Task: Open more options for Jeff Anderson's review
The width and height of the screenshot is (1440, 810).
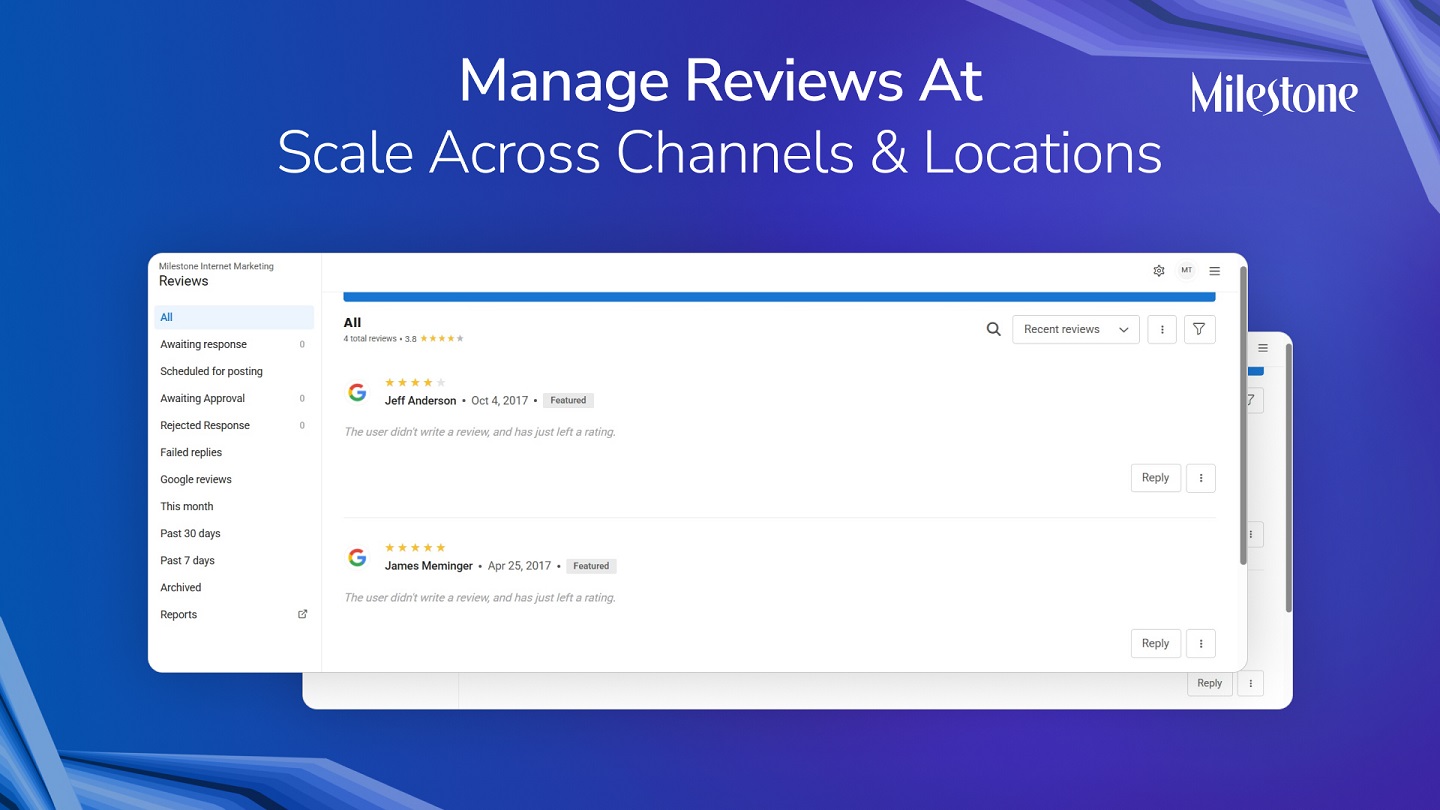Action: 1201,478
